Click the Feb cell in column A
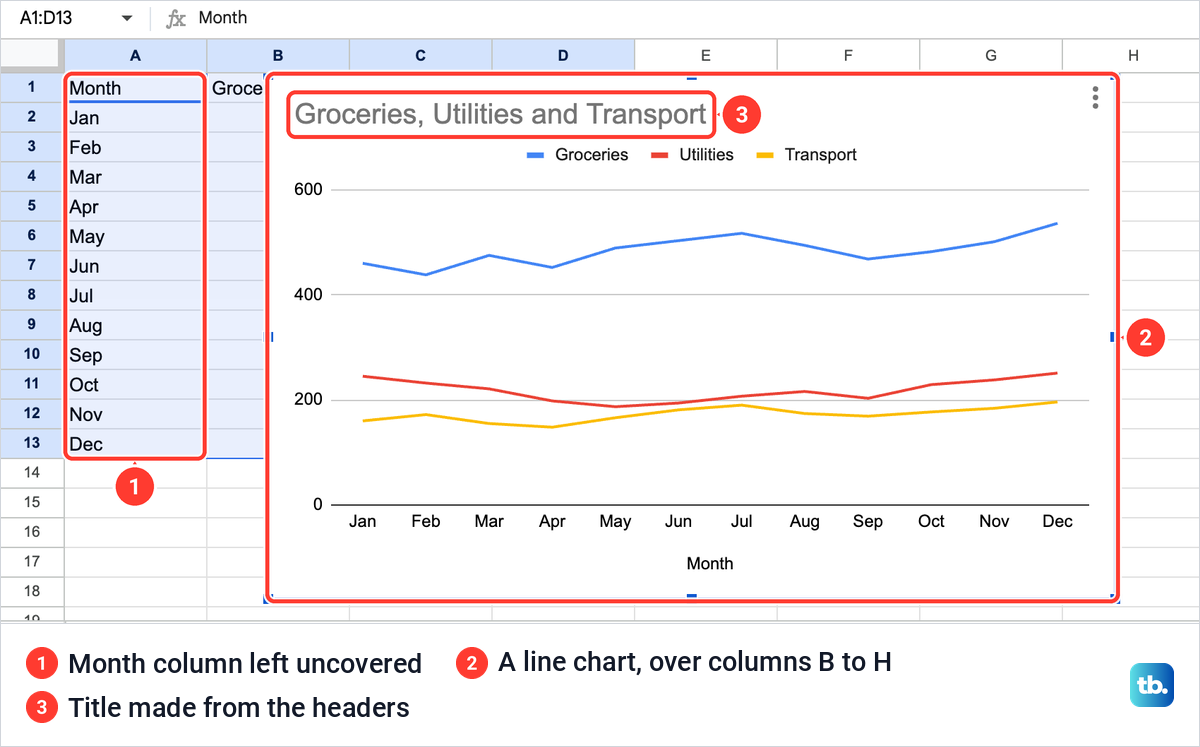Image resolution: width=1200 pixels, height=747 pixels. click(135, 147)
